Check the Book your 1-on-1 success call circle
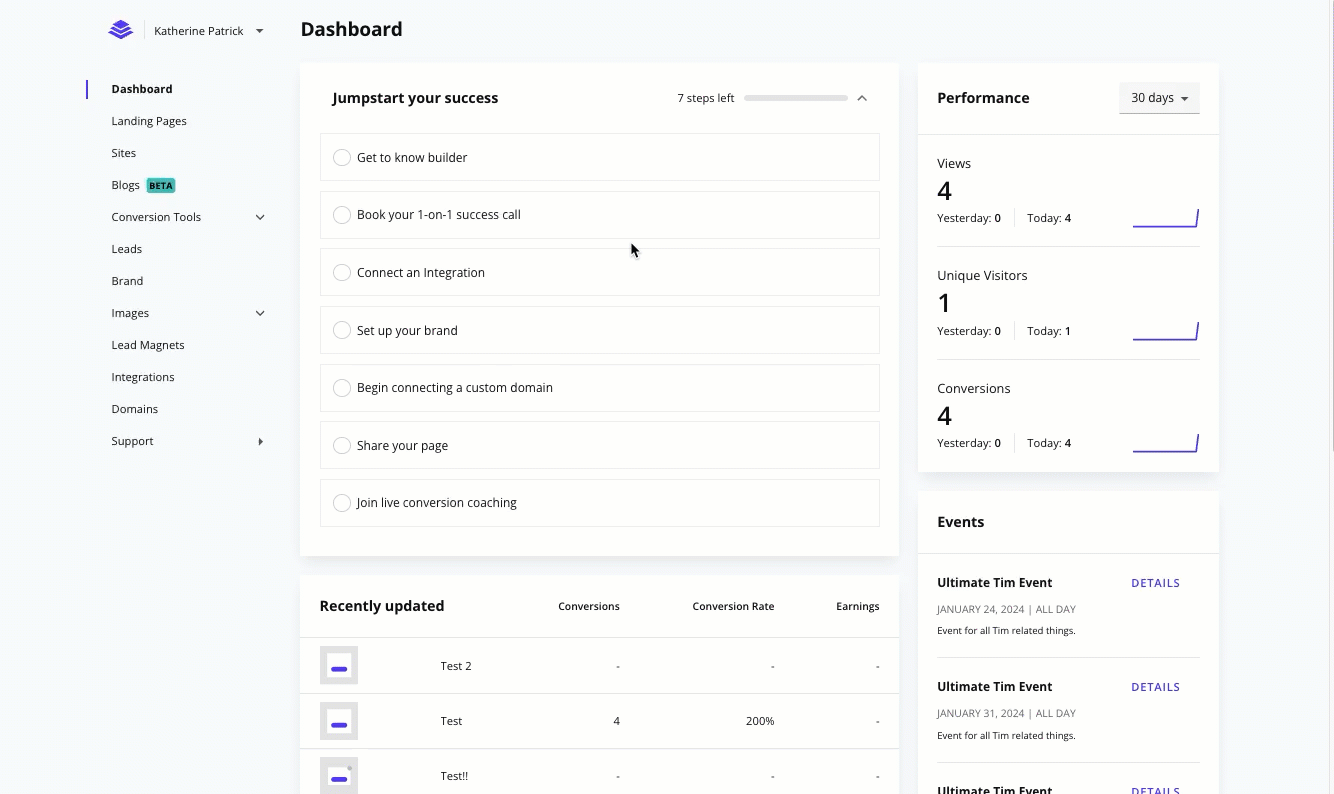This screenshot has width=1334, height=794. (342, 215)
